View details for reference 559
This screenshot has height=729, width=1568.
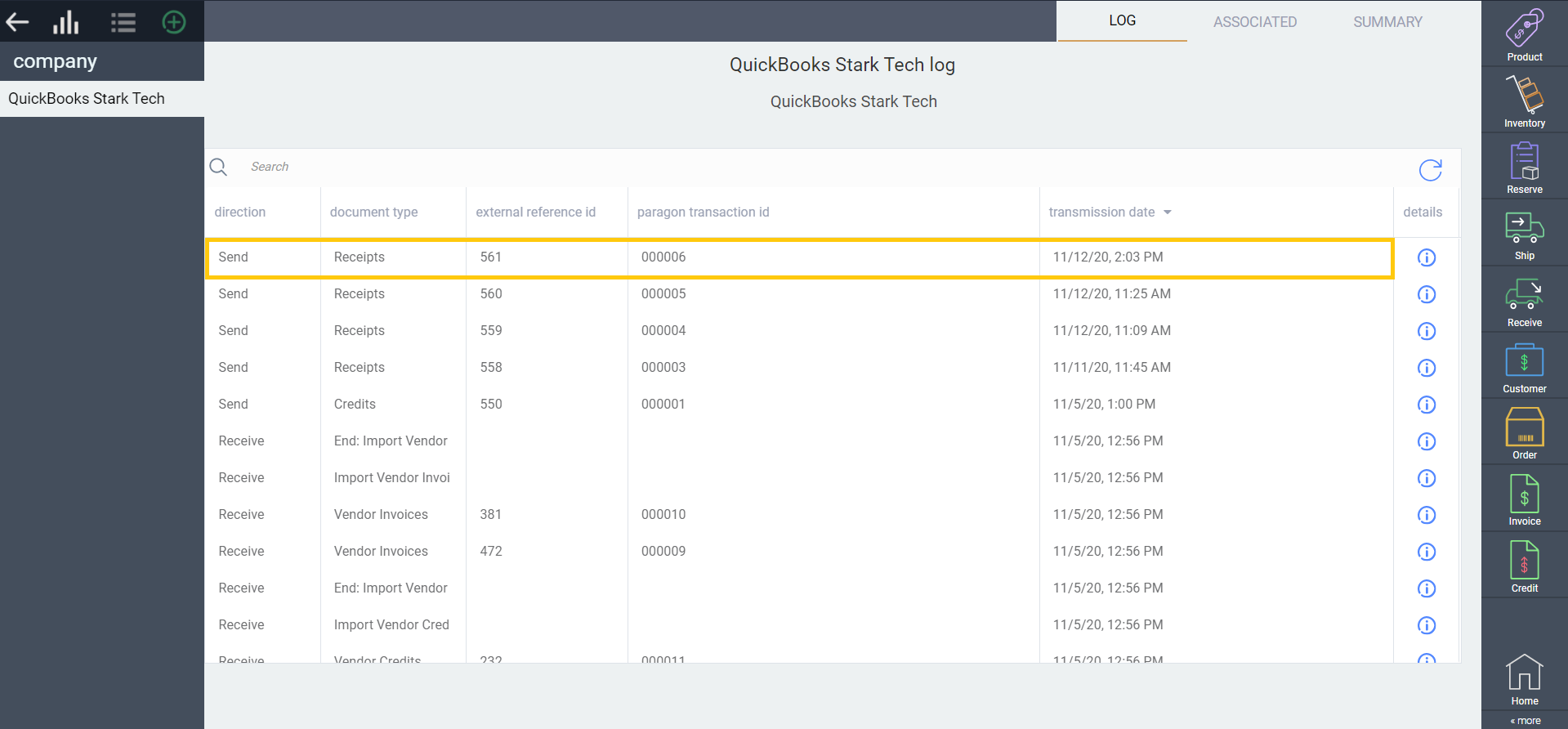(1427, 331)
